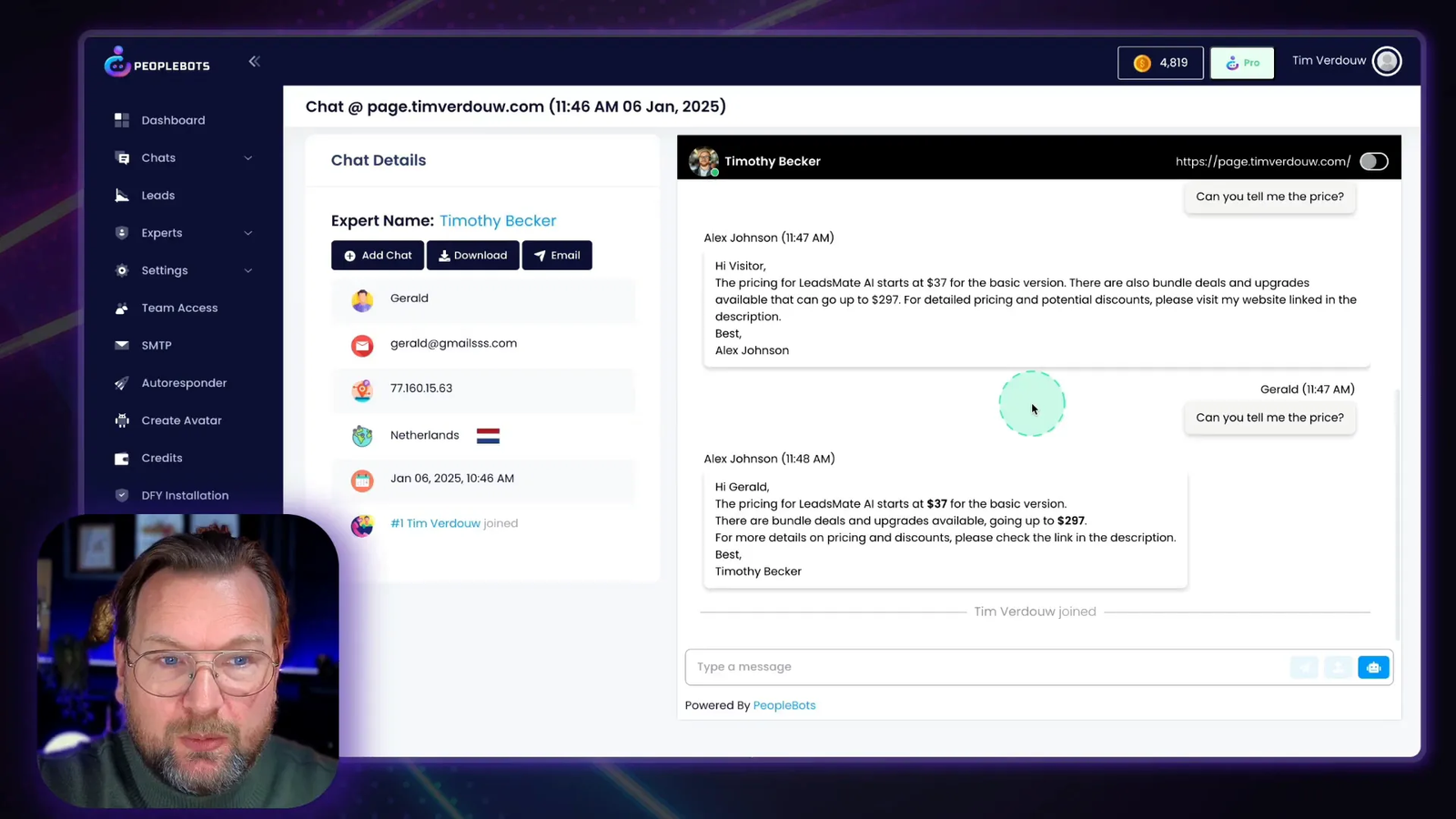Viewport: 1456px width, 819px height.
Task: Expand the Experts submenu chevron
Action: point(248,233)
